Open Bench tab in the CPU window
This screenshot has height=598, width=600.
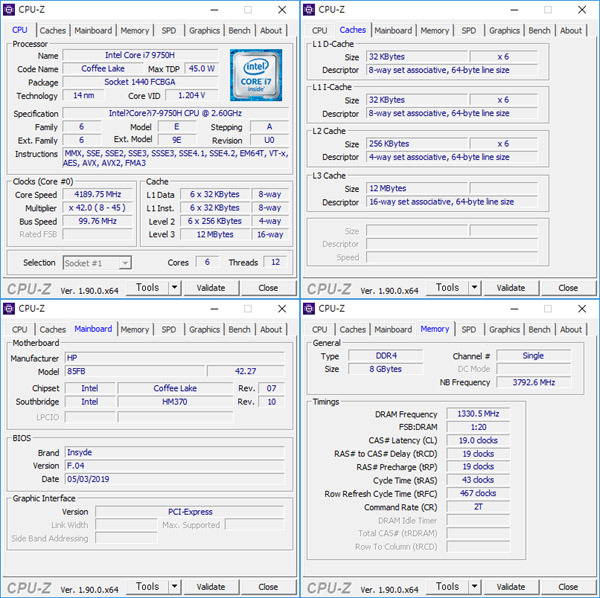tap(239, 31)
